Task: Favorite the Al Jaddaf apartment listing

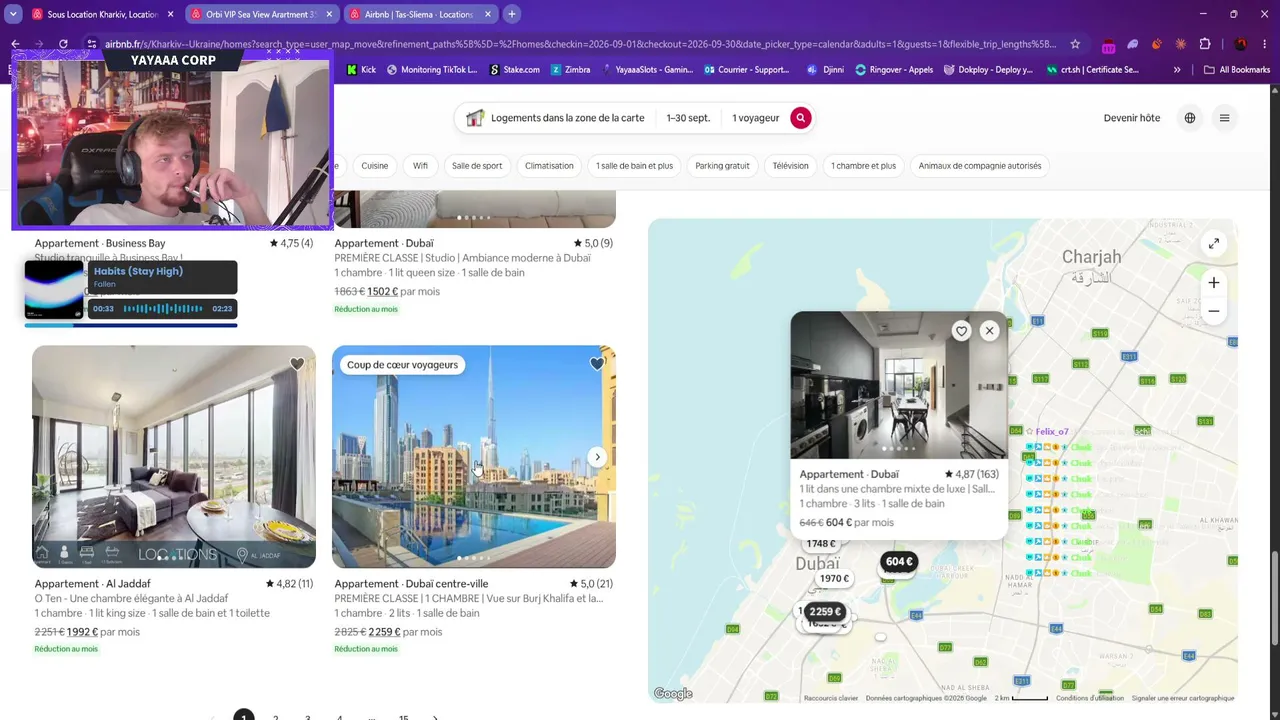Action: [x=297, y=364]
